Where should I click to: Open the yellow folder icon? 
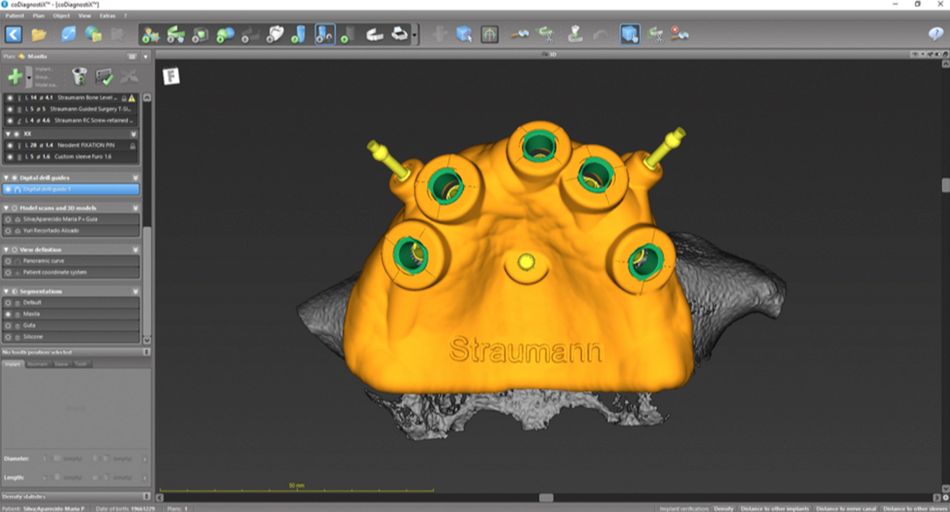pos(39,35)
